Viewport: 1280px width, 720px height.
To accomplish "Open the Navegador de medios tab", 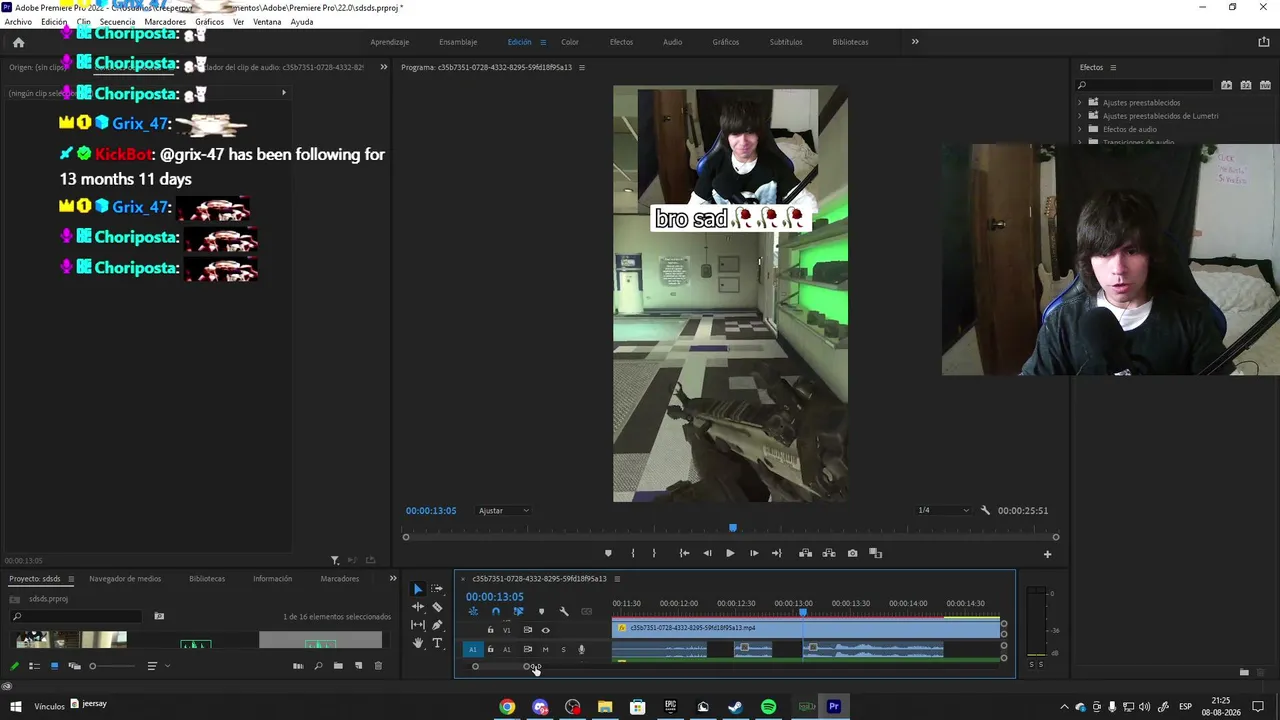I will (125, 579).
